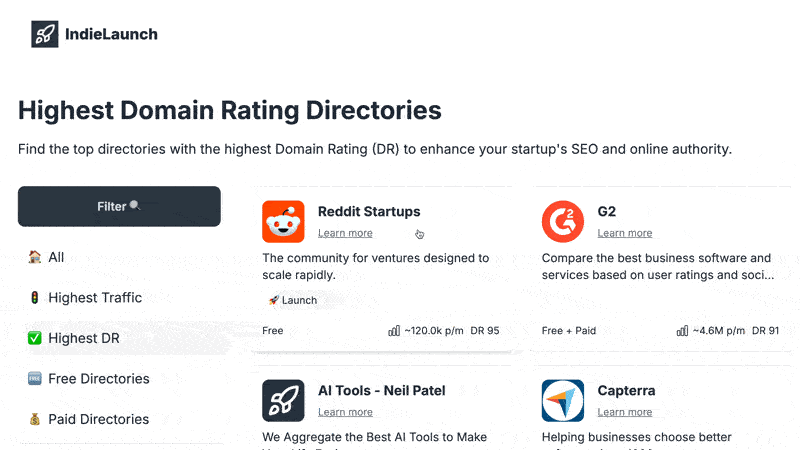The width and height of the screenshot is (800, 450).
Task: Click the traffic light icon
Action: point(35,298)
